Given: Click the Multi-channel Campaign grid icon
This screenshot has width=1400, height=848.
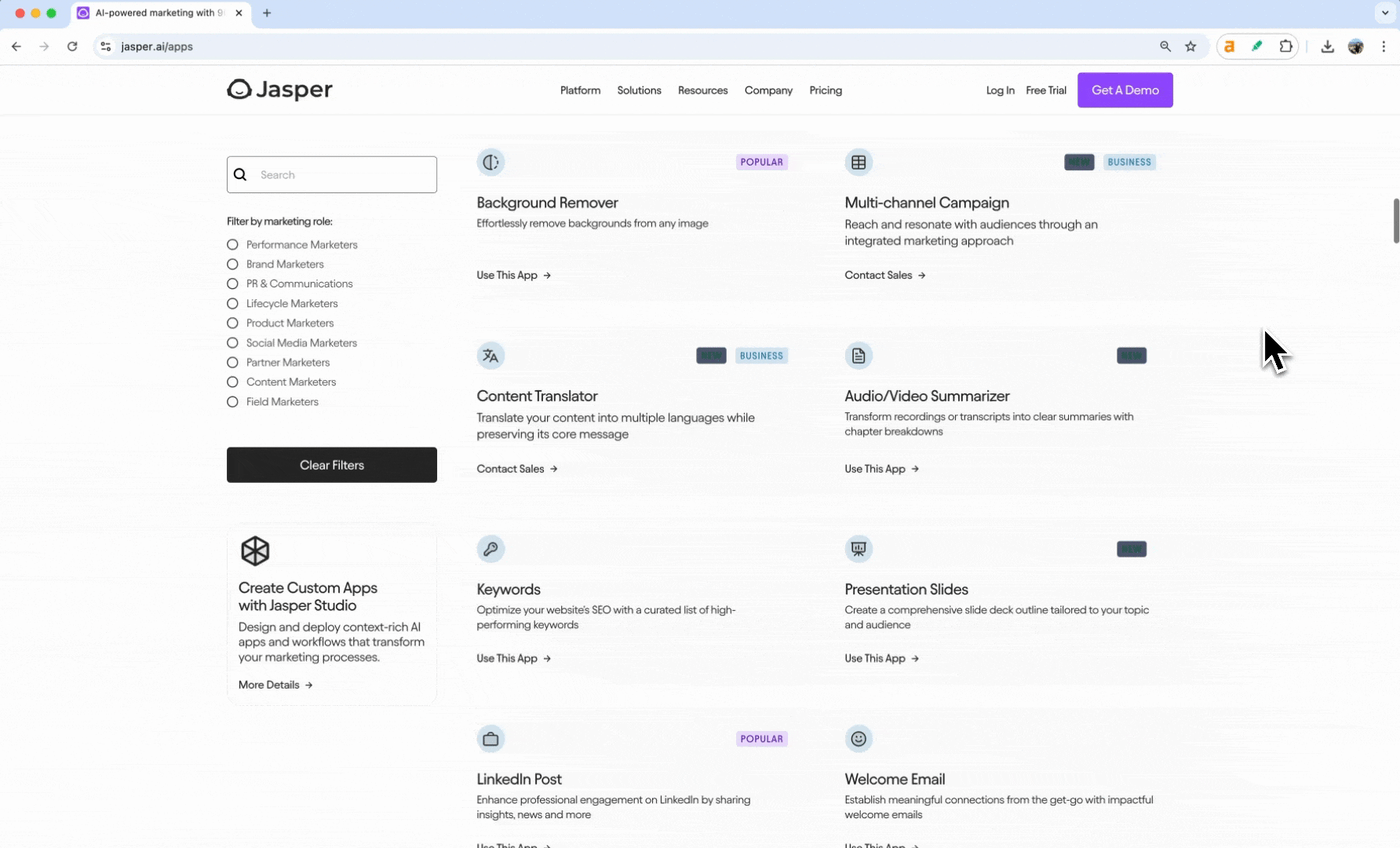Looking at the screenshot, I should (x=859, y=163).
